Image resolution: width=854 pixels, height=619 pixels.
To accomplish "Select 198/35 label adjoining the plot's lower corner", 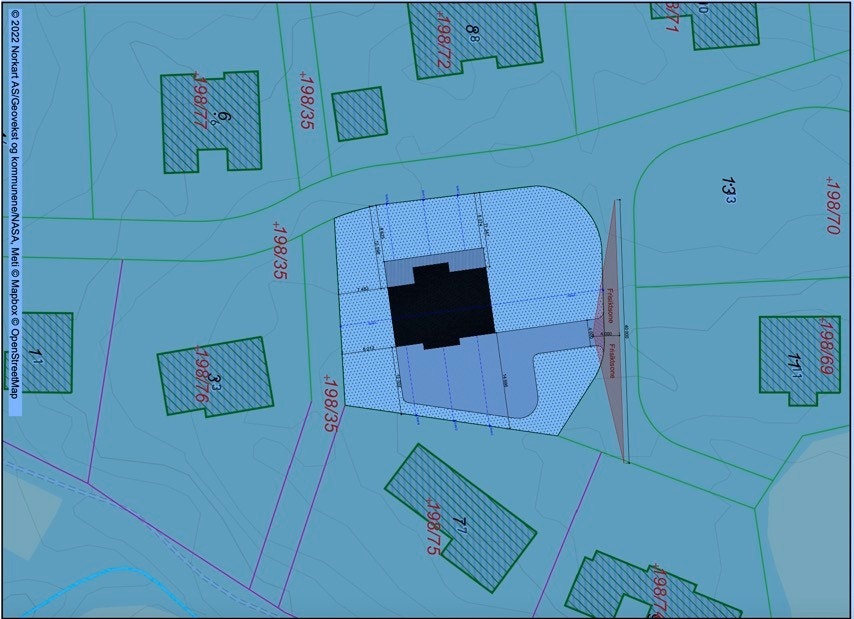I will 330,403.
